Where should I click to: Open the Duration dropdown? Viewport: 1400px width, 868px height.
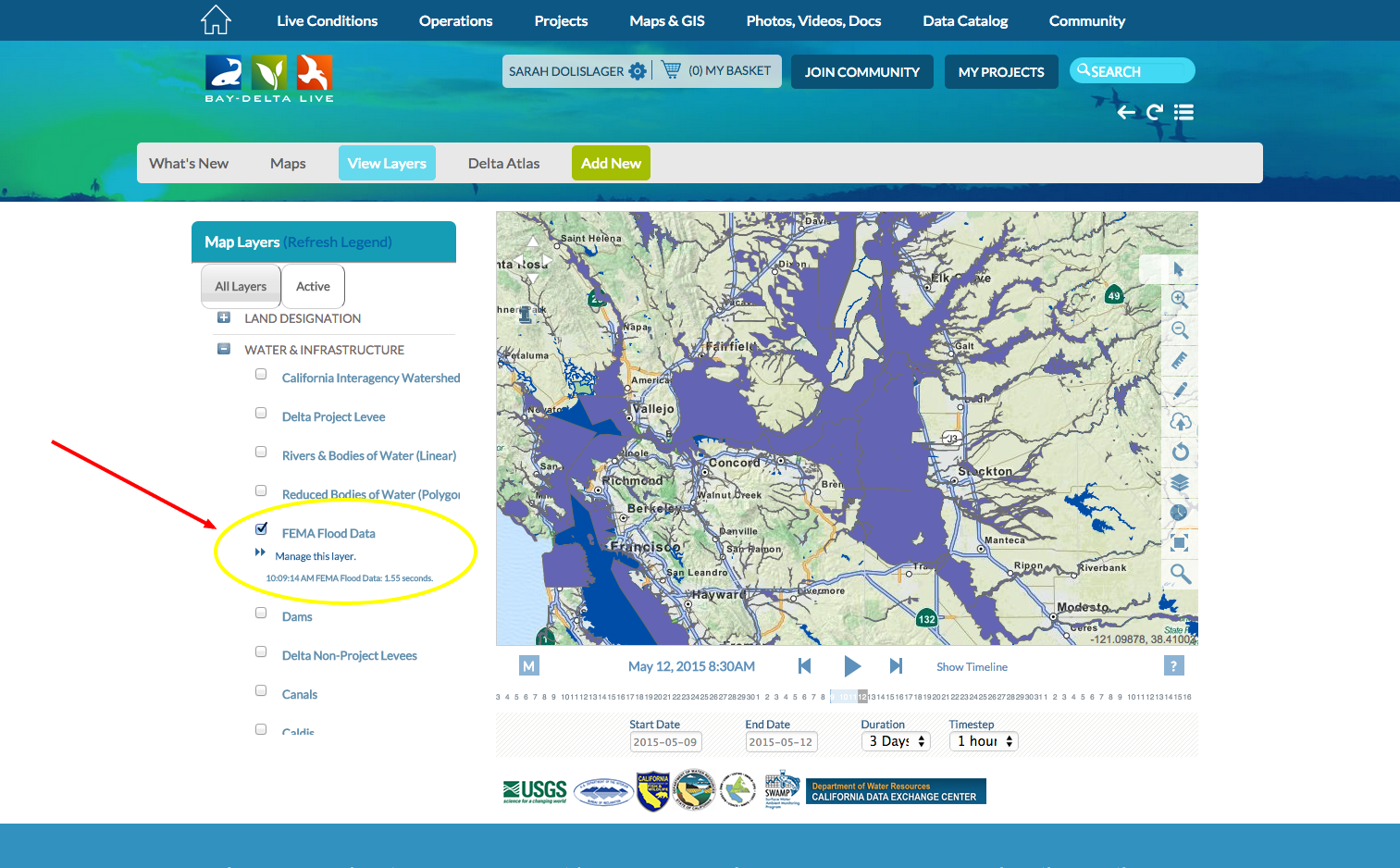895,741
